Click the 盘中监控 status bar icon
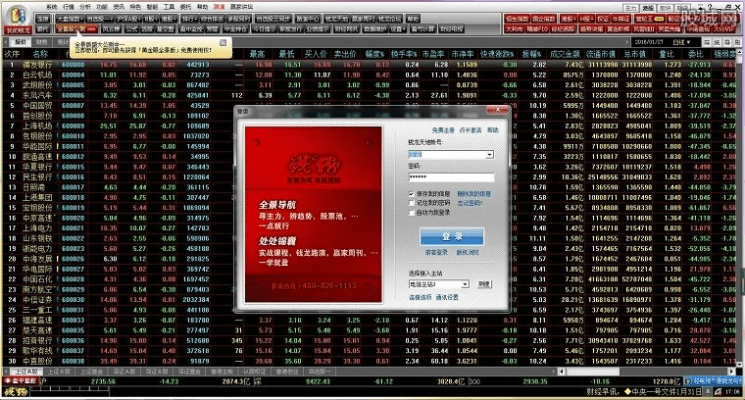The width and height of the screenshot is (745, 400). pyautogui.click(x=19, y=381)
